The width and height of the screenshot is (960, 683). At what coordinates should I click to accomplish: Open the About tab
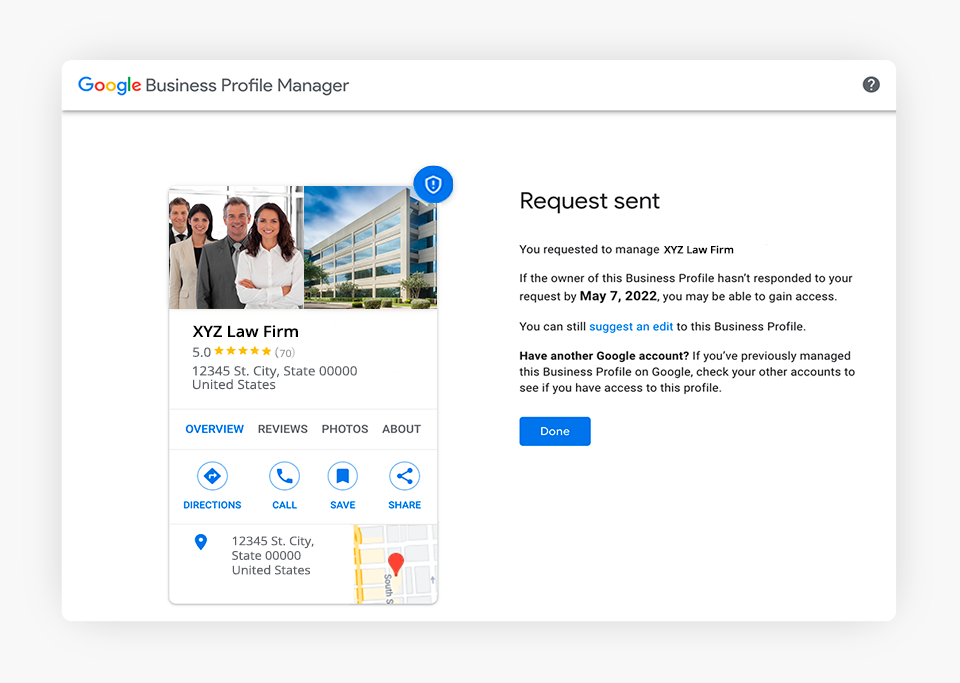tap(401, 429)
